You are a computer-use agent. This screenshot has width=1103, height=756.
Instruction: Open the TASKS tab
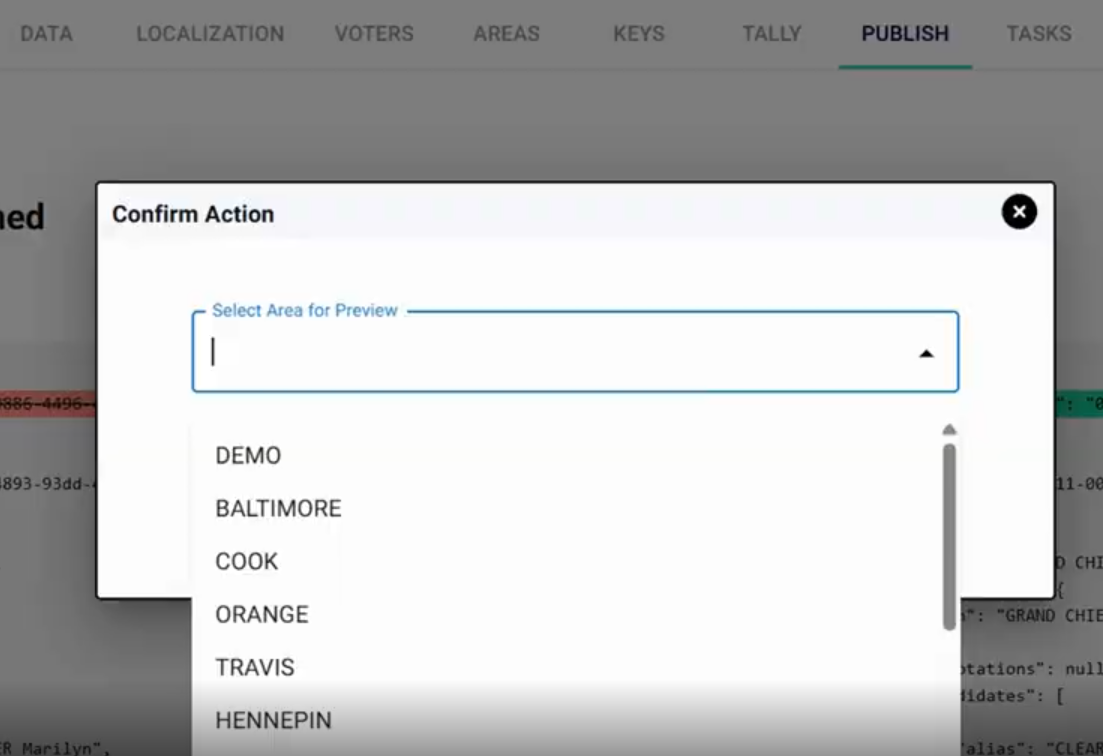click(x=1039, y=34)
